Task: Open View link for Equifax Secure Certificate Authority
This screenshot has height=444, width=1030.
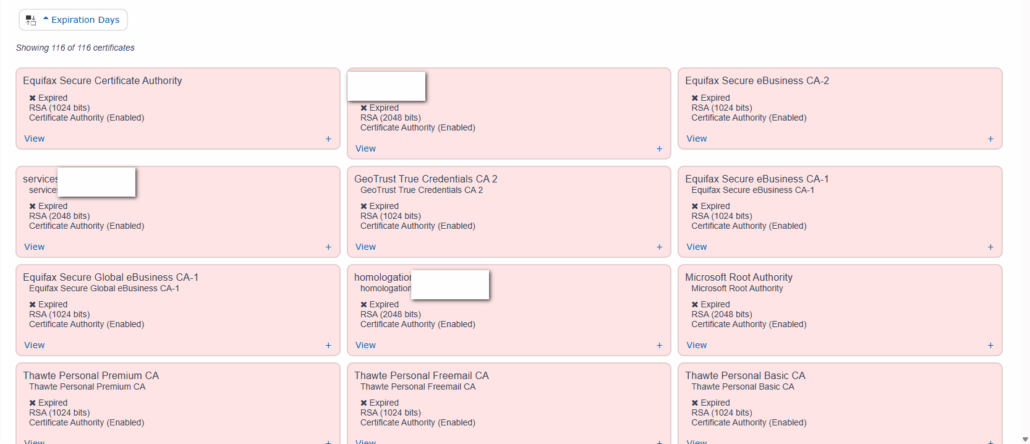Action: coord(34,139)
